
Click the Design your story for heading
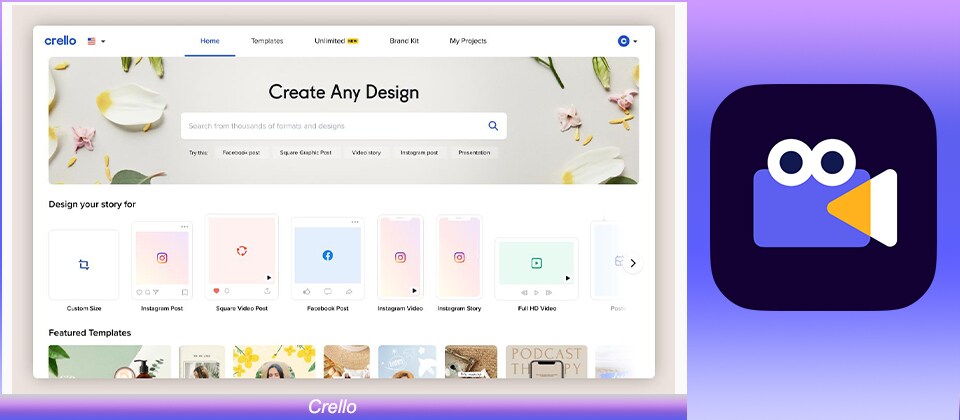pos(92,204)
